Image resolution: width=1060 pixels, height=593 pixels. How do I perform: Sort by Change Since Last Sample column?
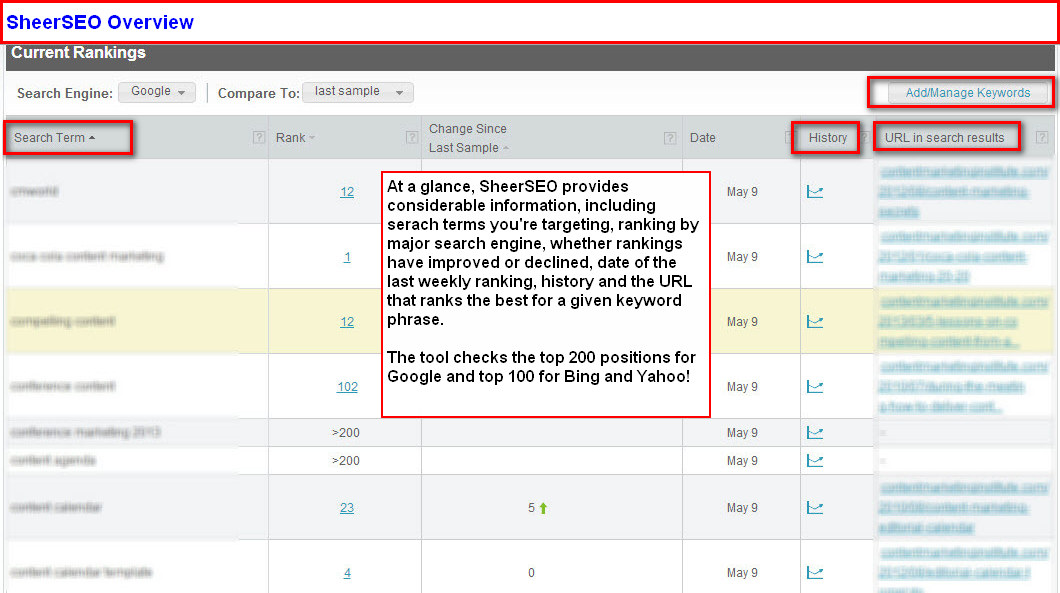pyautogui.click(x=468, y=138)
